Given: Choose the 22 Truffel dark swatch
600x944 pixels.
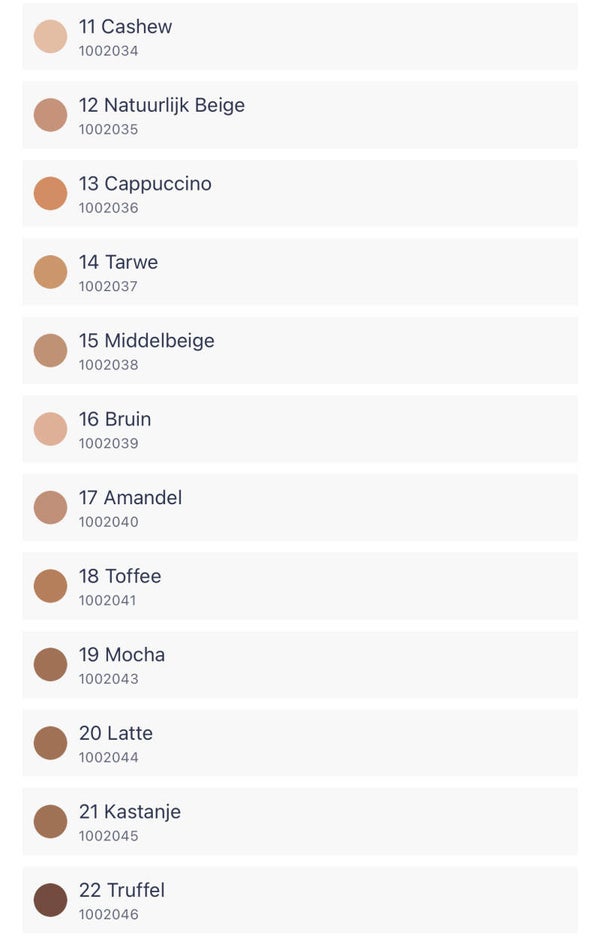Looking at the screenshot, I should tap(50, 900).
